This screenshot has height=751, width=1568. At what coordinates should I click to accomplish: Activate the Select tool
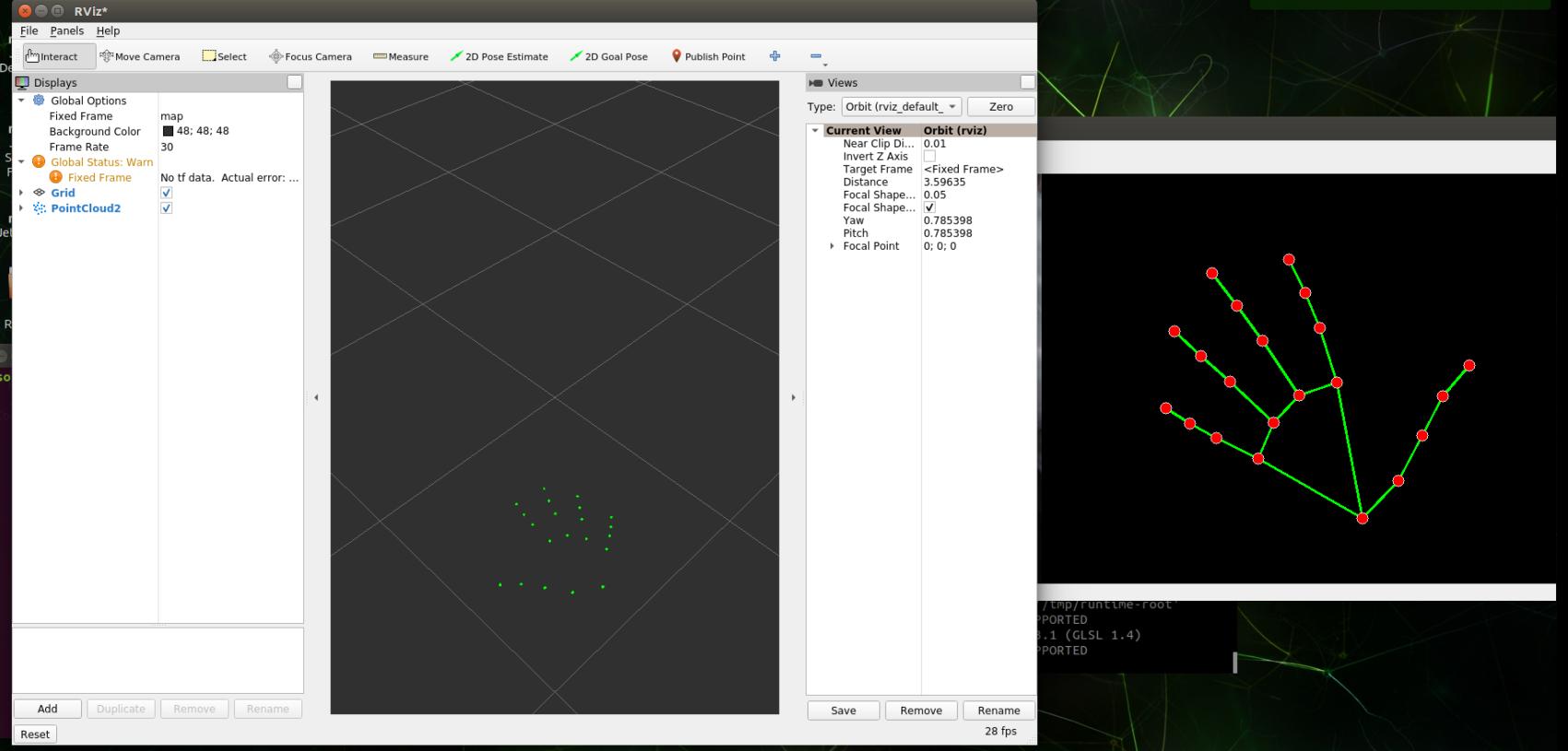pos(225,56)
